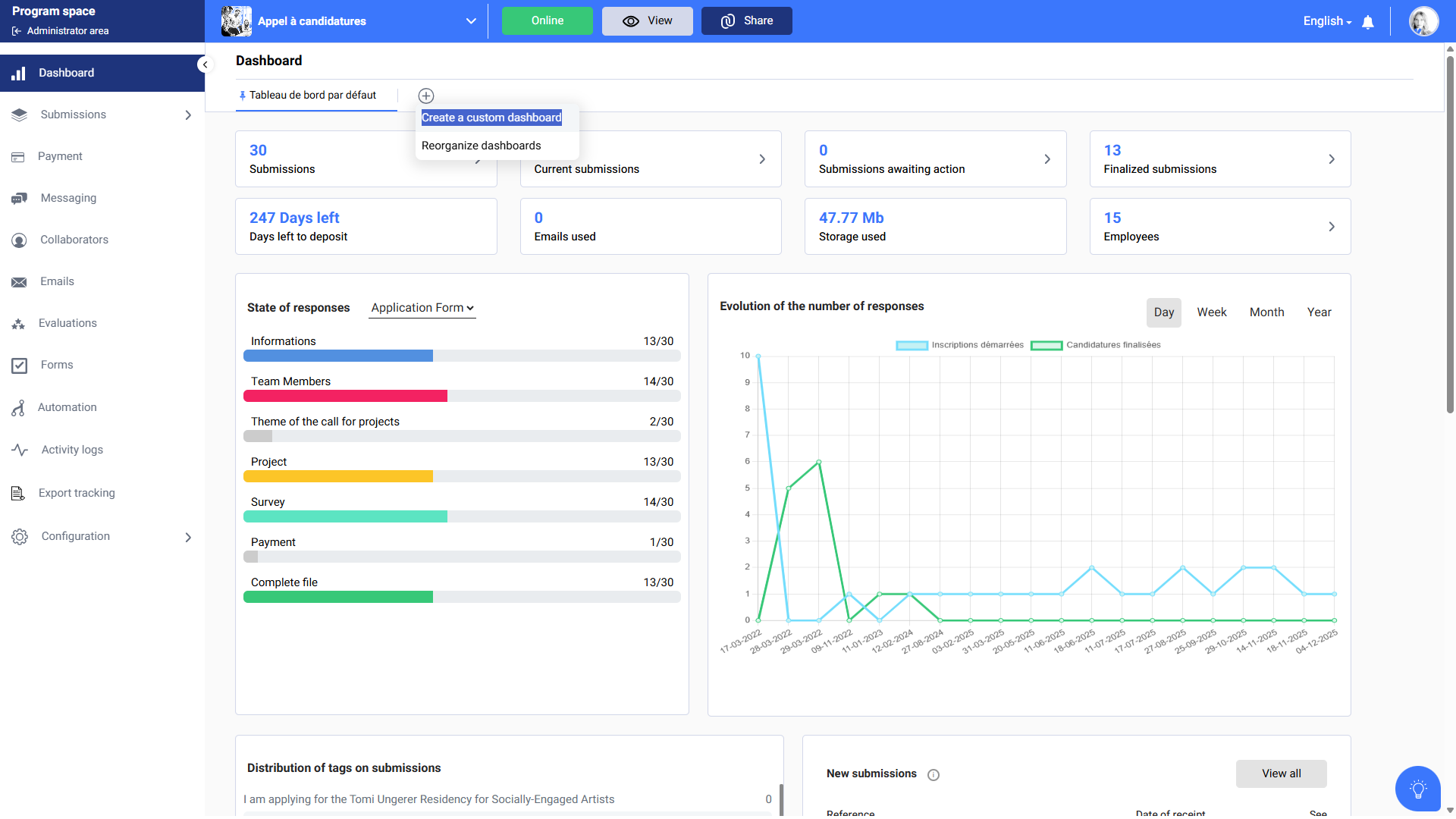Open the Application Form dropdown
The image size is (1456, 819).
[x=422, y=308]
